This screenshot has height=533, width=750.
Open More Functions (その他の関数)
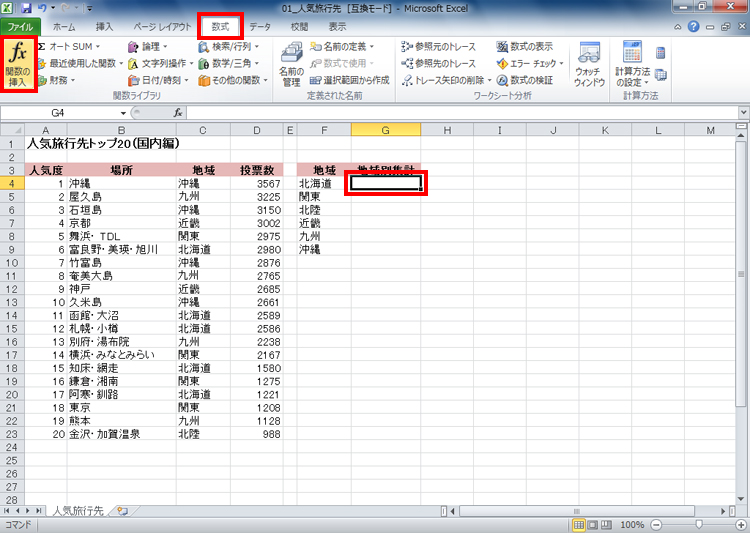[233, 80]
